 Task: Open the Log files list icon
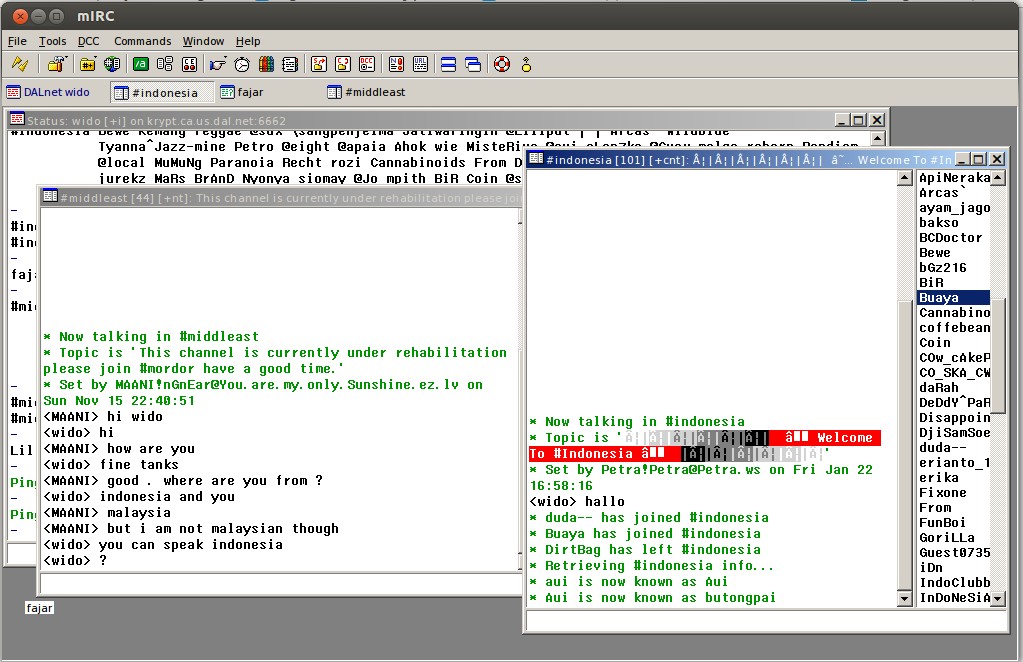click(x=290, y=64)
